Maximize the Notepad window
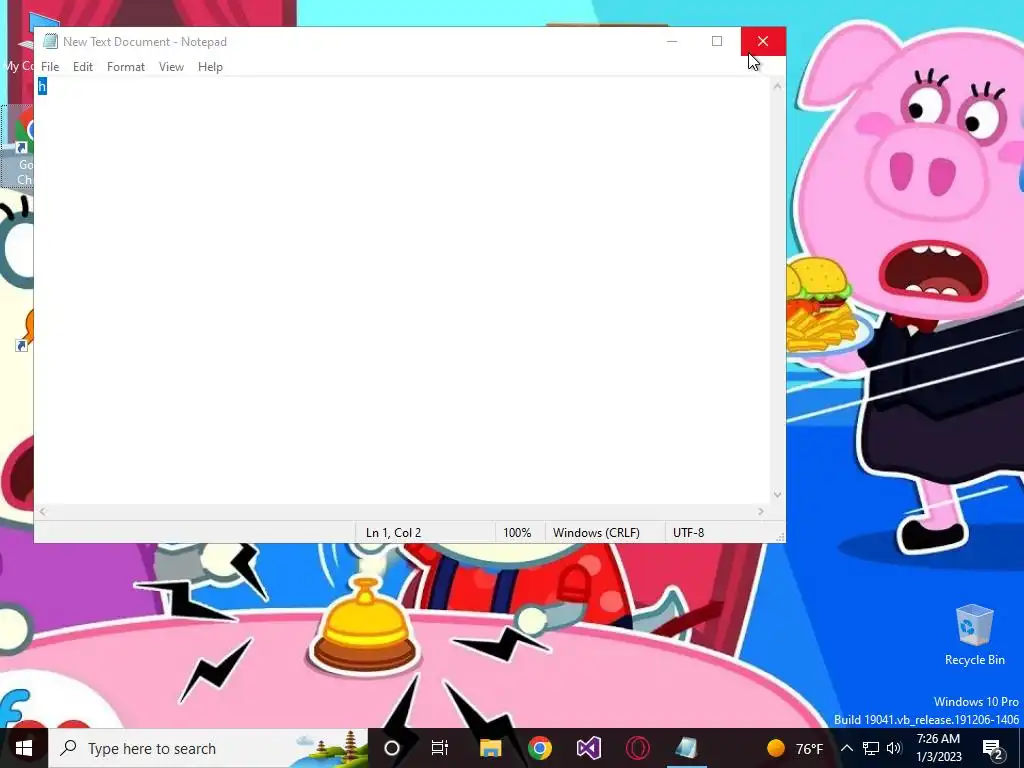1024x768 pixels. point(717,41)
